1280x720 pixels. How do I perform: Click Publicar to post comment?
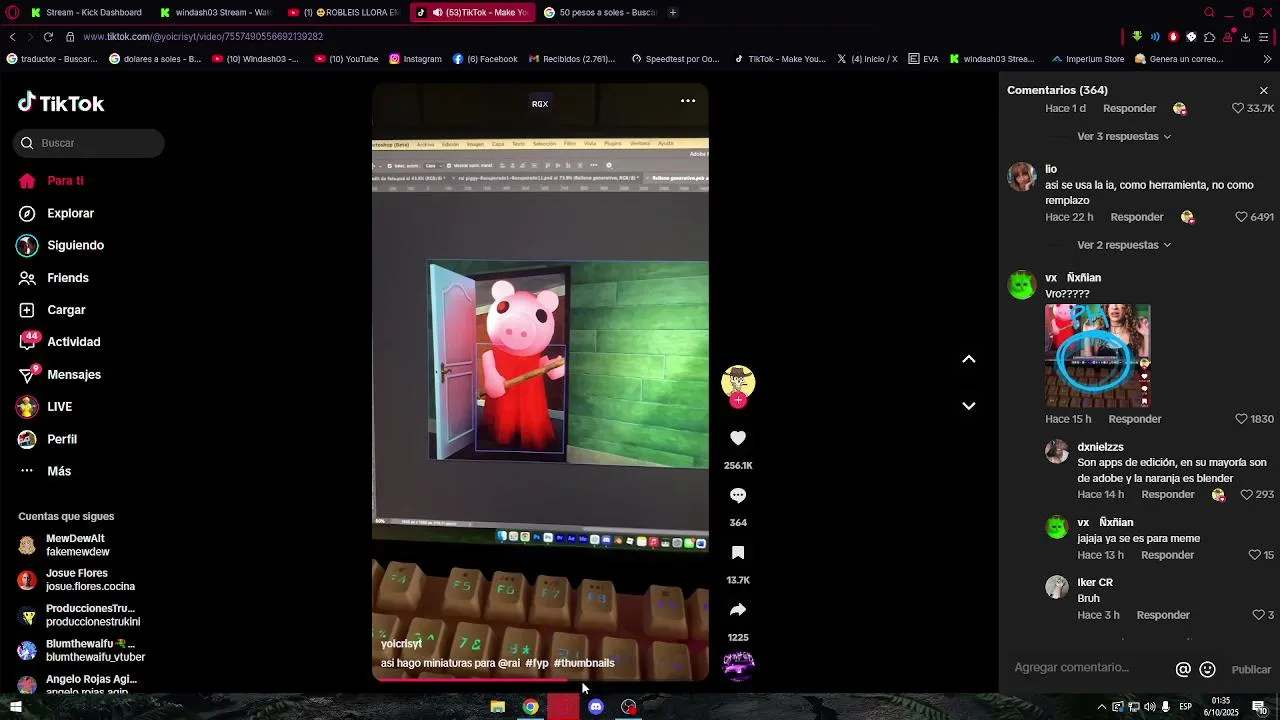1251,670
